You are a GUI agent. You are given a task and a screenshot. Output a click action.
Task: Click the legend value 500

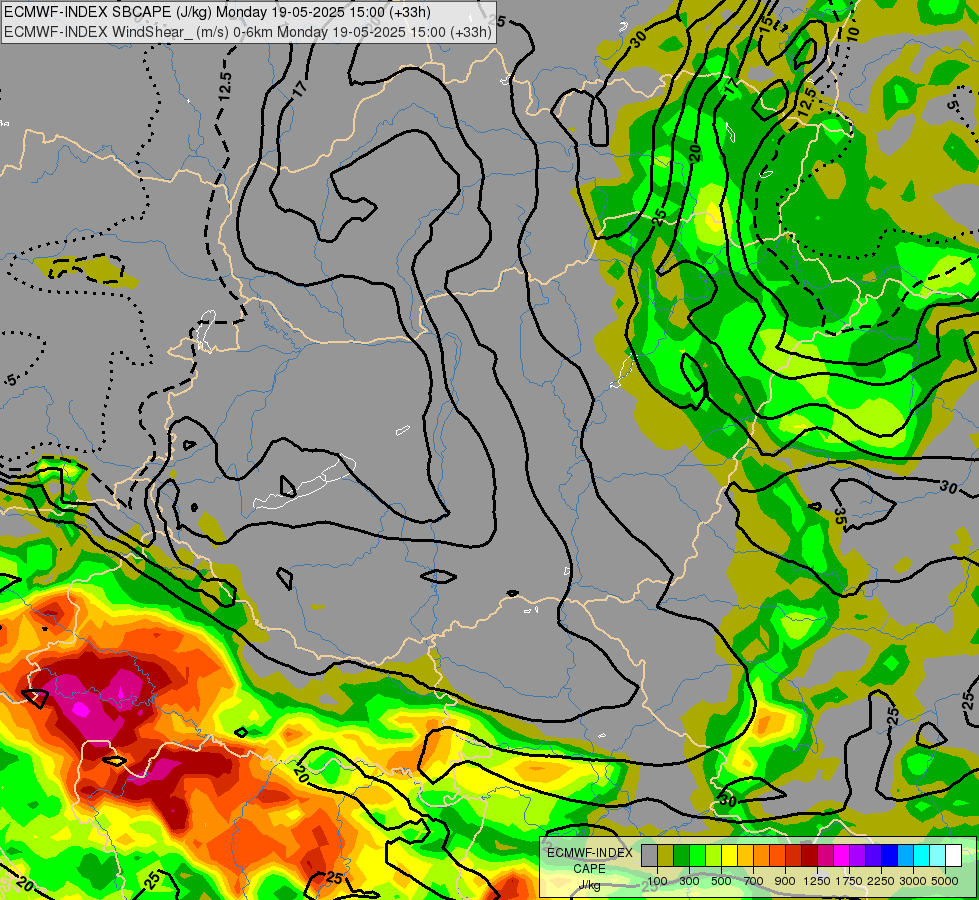tap(721, 881)
